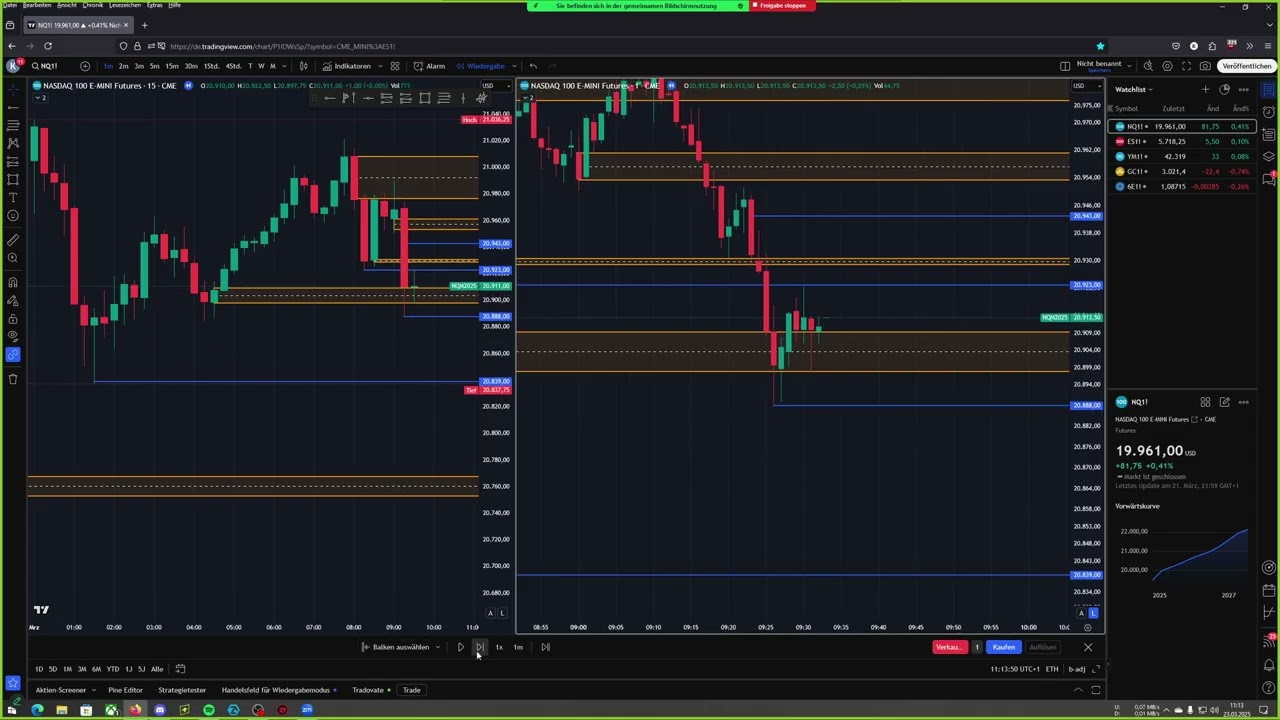Select the YTD date range
Image resolution: width=1280 pixels, height=720 pixels.
(x=112, y=669)
